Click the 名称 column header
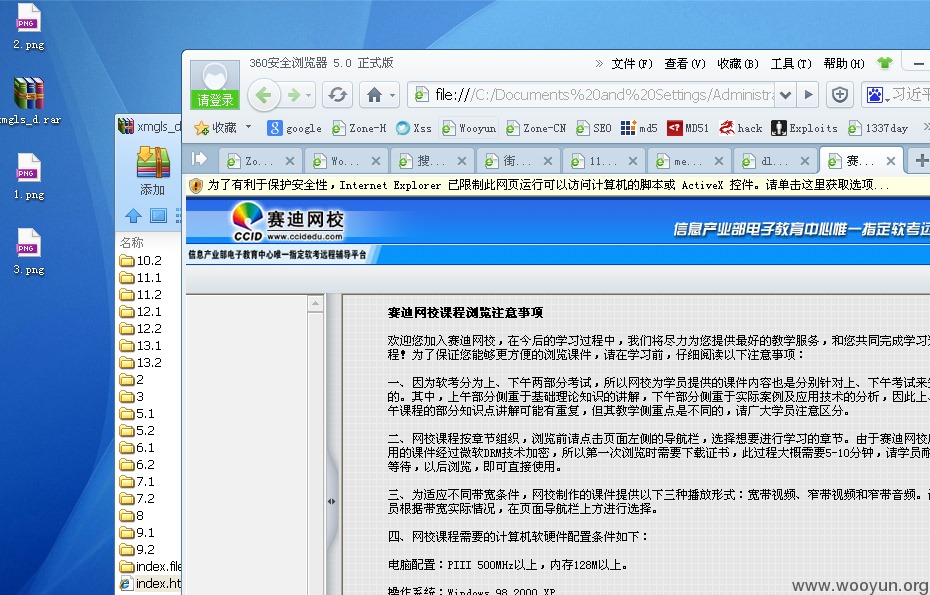930x595 pixels. tap(132, 242)
